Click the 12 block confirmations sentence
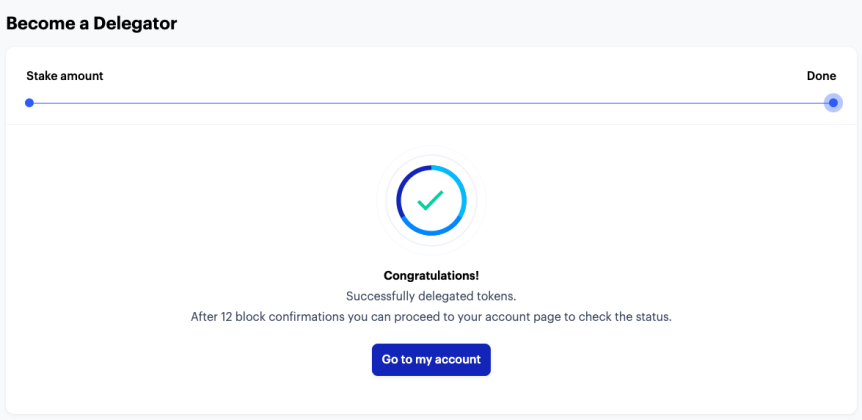 click(x=431, y=317)
